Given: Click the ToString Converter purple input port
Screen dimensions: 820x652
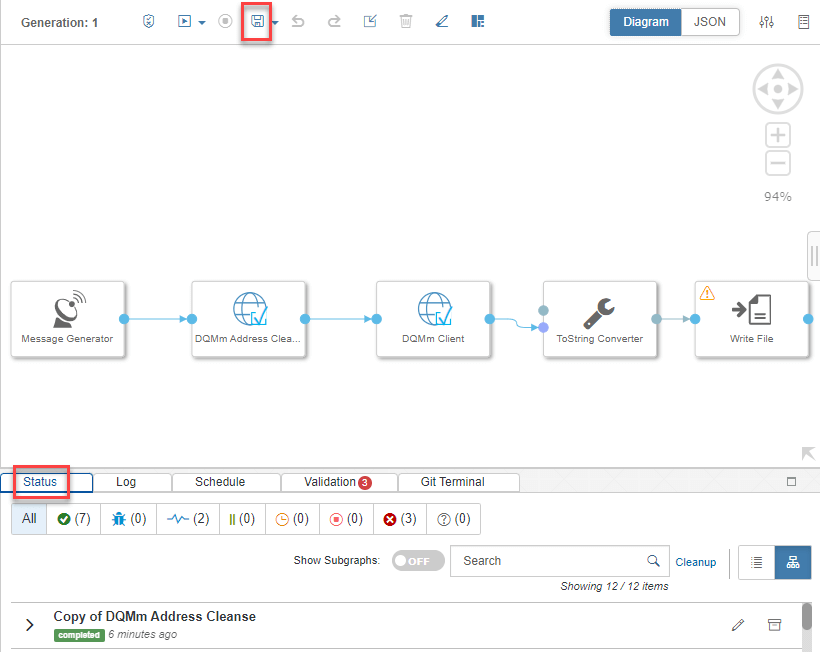Looking at the screenshot, I should coord(543,327).
